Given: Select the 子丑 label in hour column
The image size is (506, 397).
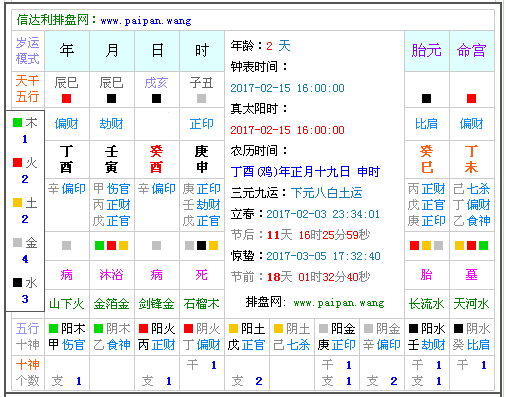Looking at the screenshot, I should (201, 83).
